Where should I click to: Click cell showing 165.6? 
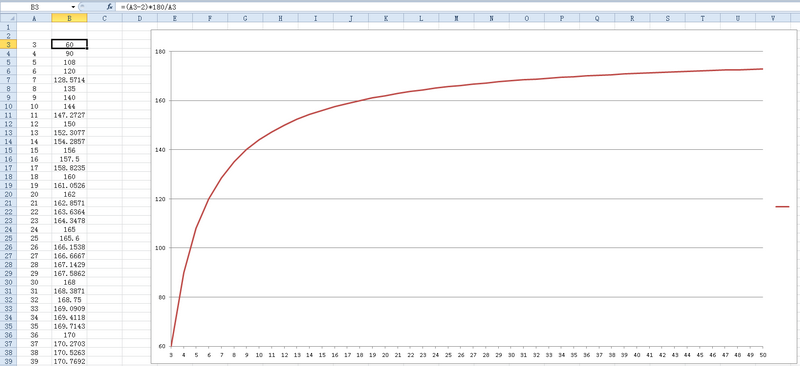[69, 238]
